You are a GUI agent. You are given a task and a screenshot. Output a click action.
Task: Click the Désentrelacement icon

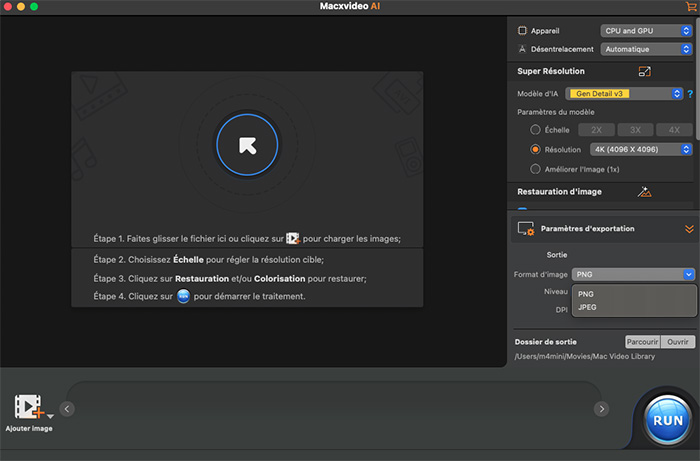pos(522,49)
